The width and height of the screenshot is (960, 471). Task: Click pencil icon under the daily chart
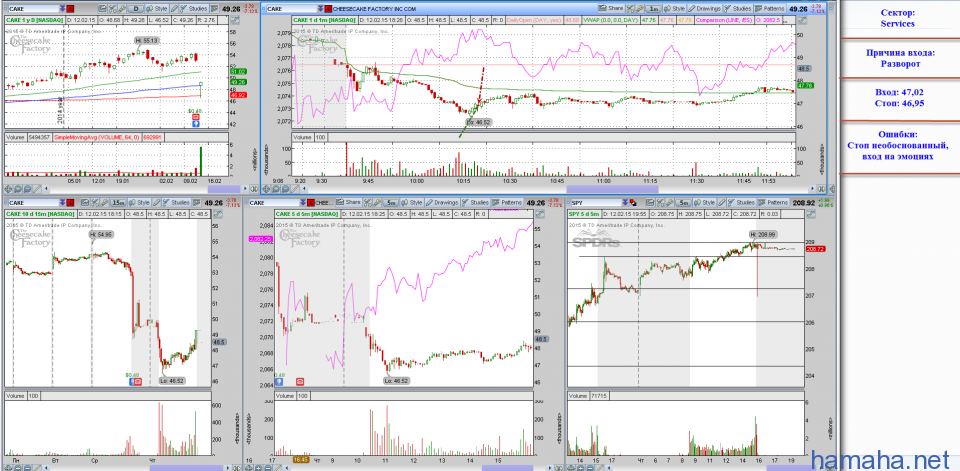coord(37,189)
